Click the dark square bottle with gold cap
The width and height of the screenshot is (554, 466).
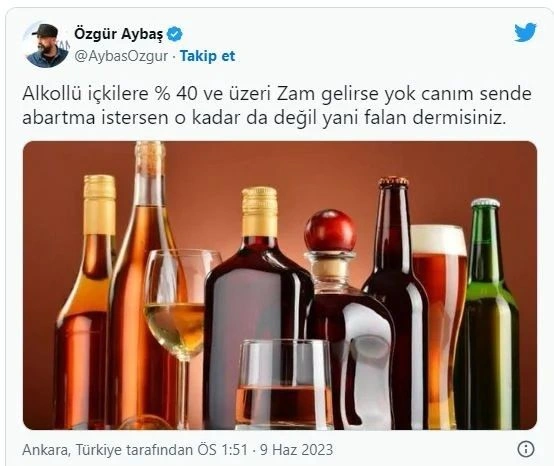[x=259, y=307]
